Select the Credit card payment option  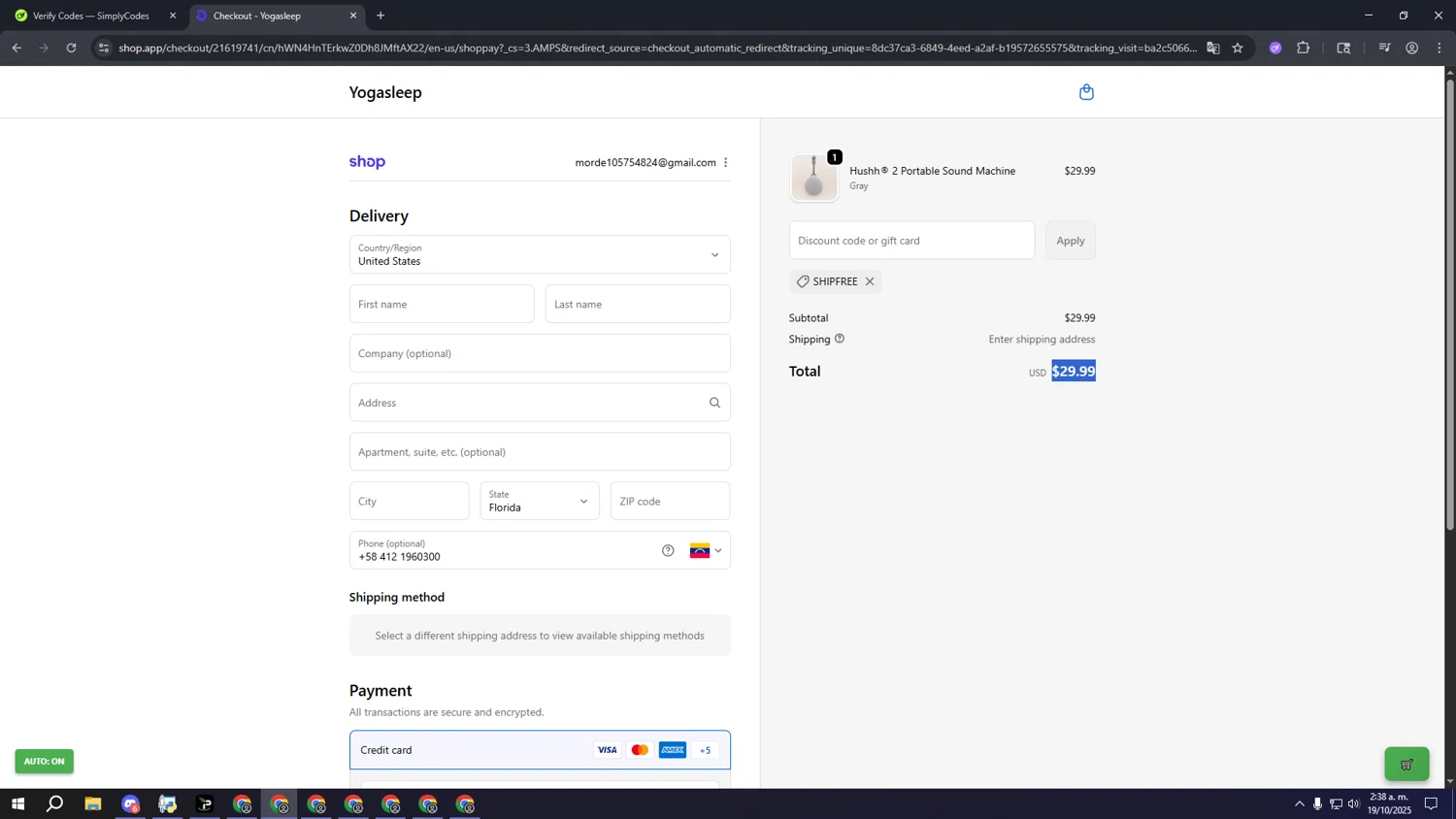pyautogui.click(x=540, y=750)
